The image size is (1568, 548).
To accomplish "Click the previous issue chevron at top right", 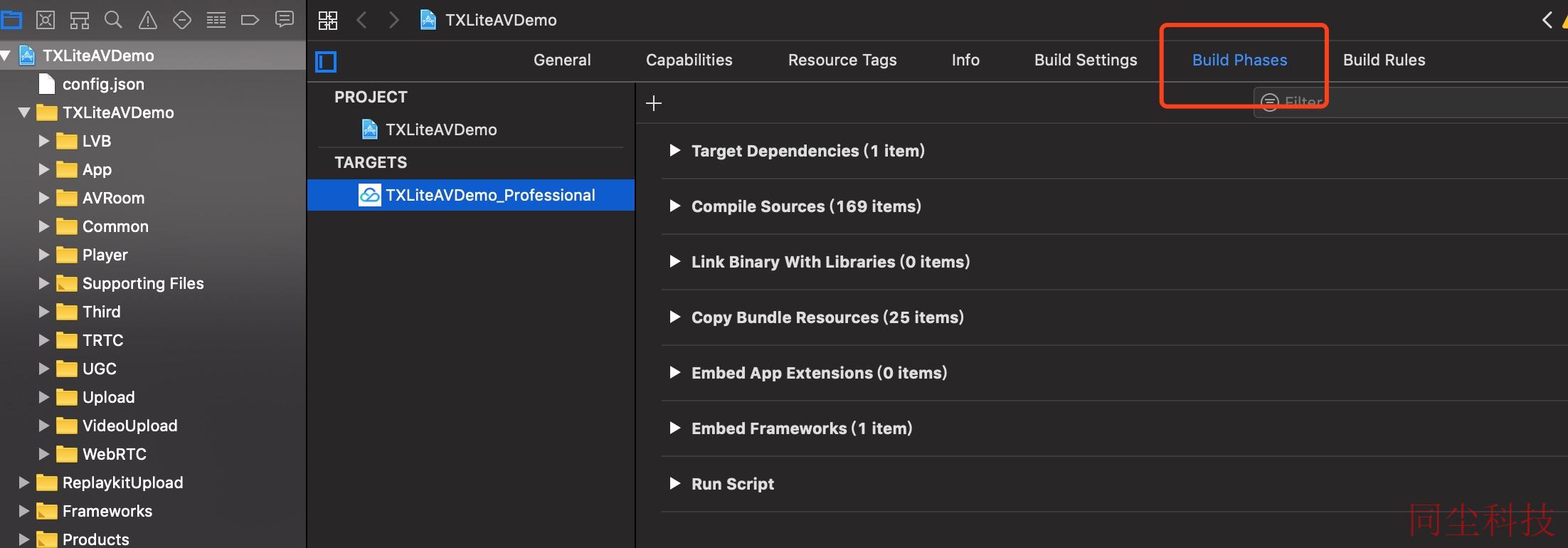I will [1547, 20].
